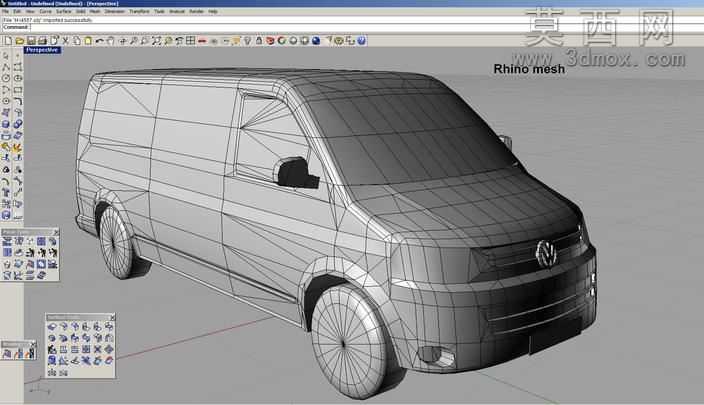Click the Cut scissors icon
The height and width of the screenshot is (405, 704).
click(x=66, y=41)
